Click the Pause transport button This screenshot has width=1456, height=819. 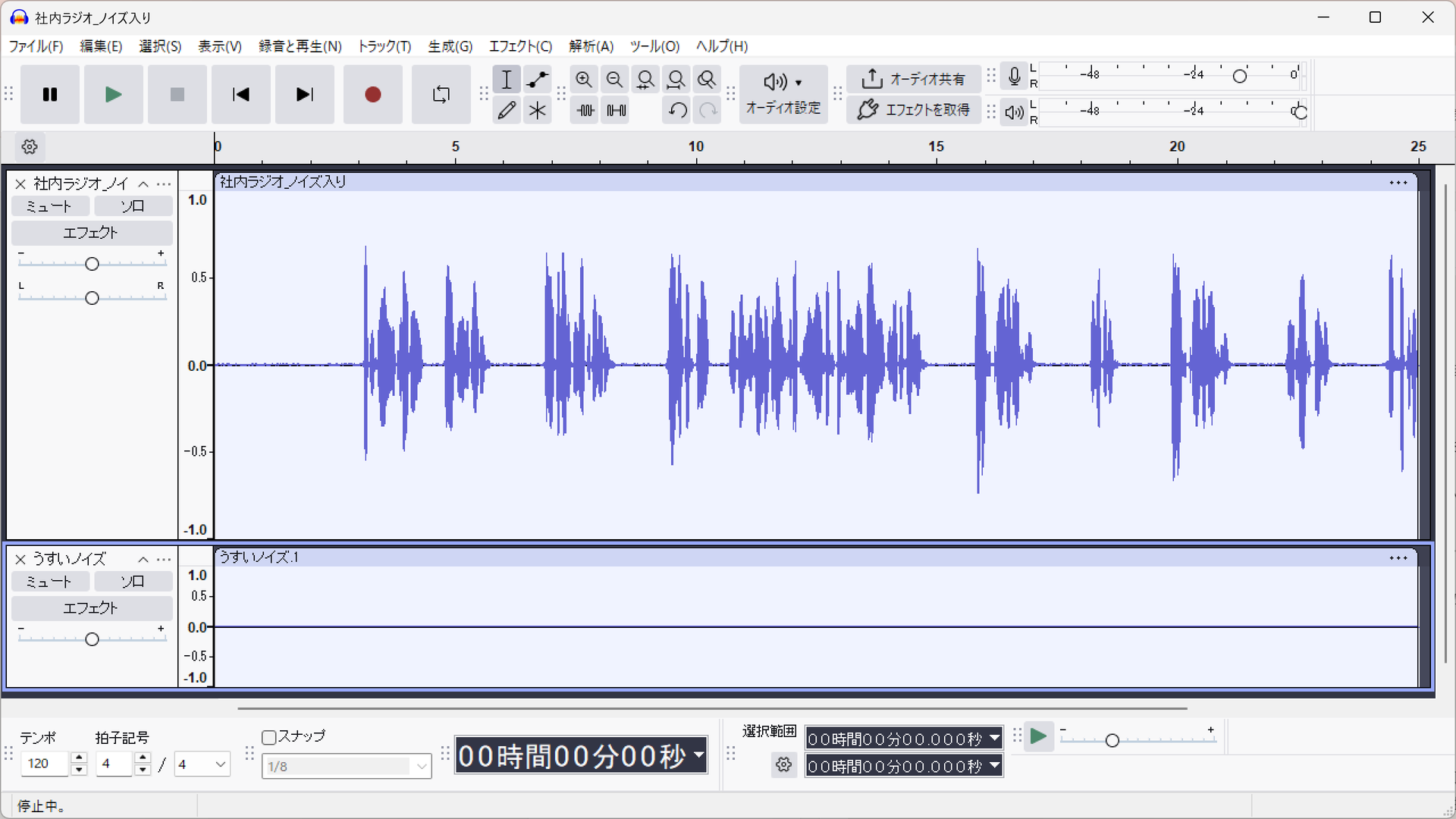(50, 95)
